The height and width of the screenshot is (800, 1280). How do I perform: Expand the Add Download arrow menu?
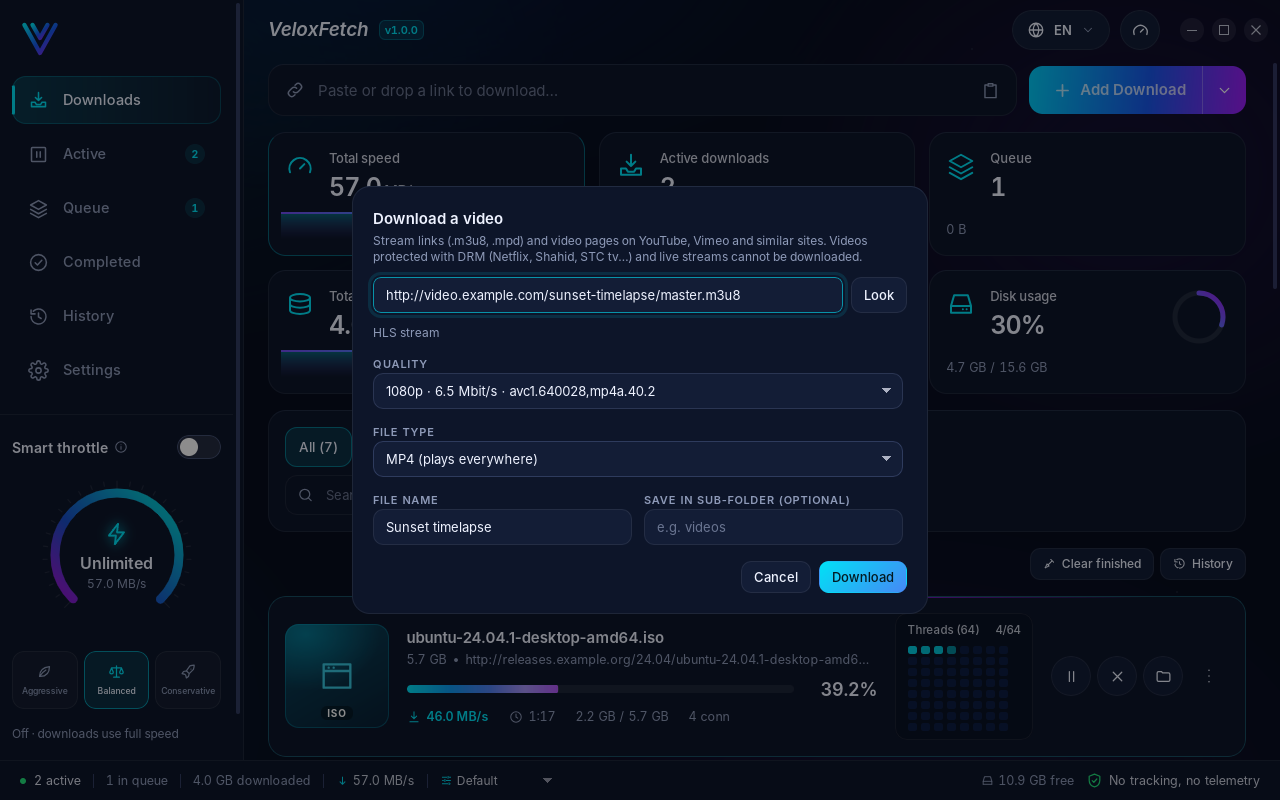coord(1224,90)
